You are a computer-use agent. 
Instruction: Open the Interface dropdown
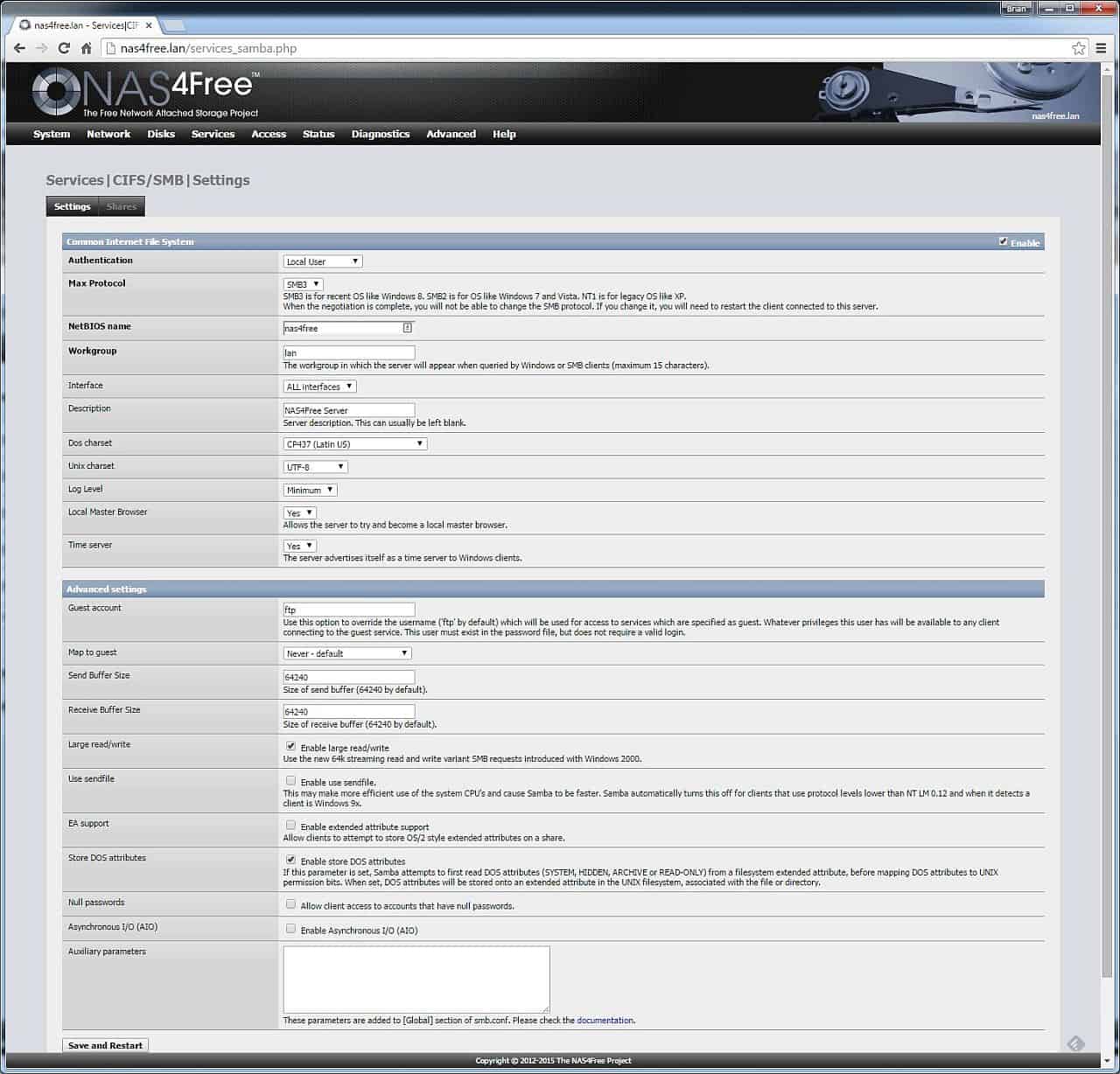(x=319, y=387)
